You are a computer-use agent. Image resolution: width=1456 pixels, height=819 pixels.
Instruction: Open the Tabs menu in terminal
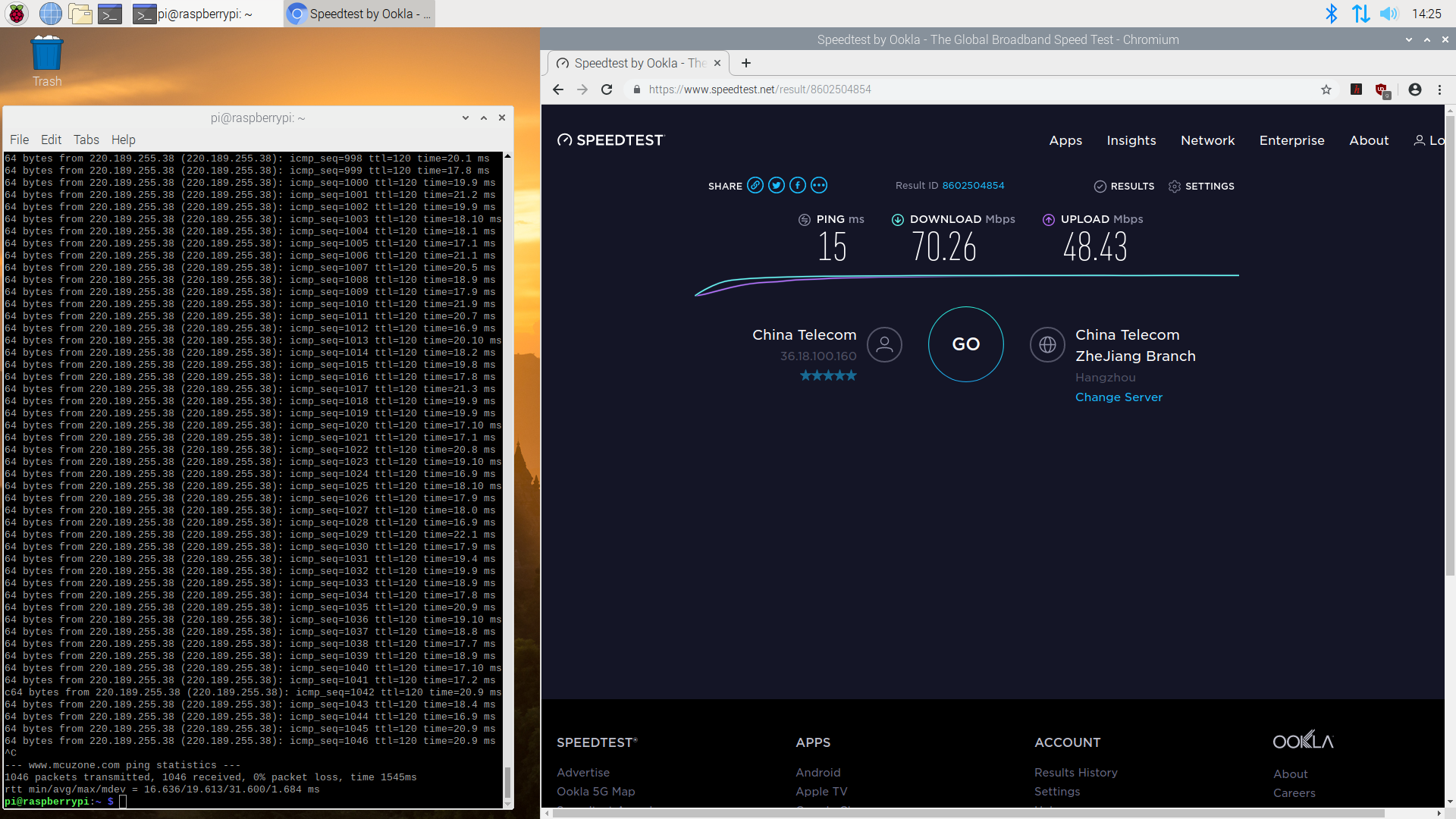[86, 140]
